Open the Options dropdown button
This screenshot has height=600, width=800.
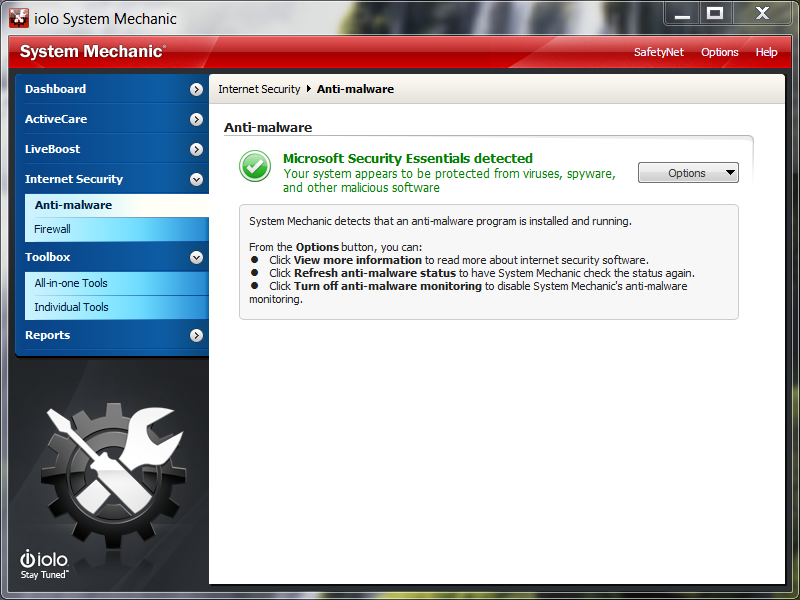[x=688, y=173]
